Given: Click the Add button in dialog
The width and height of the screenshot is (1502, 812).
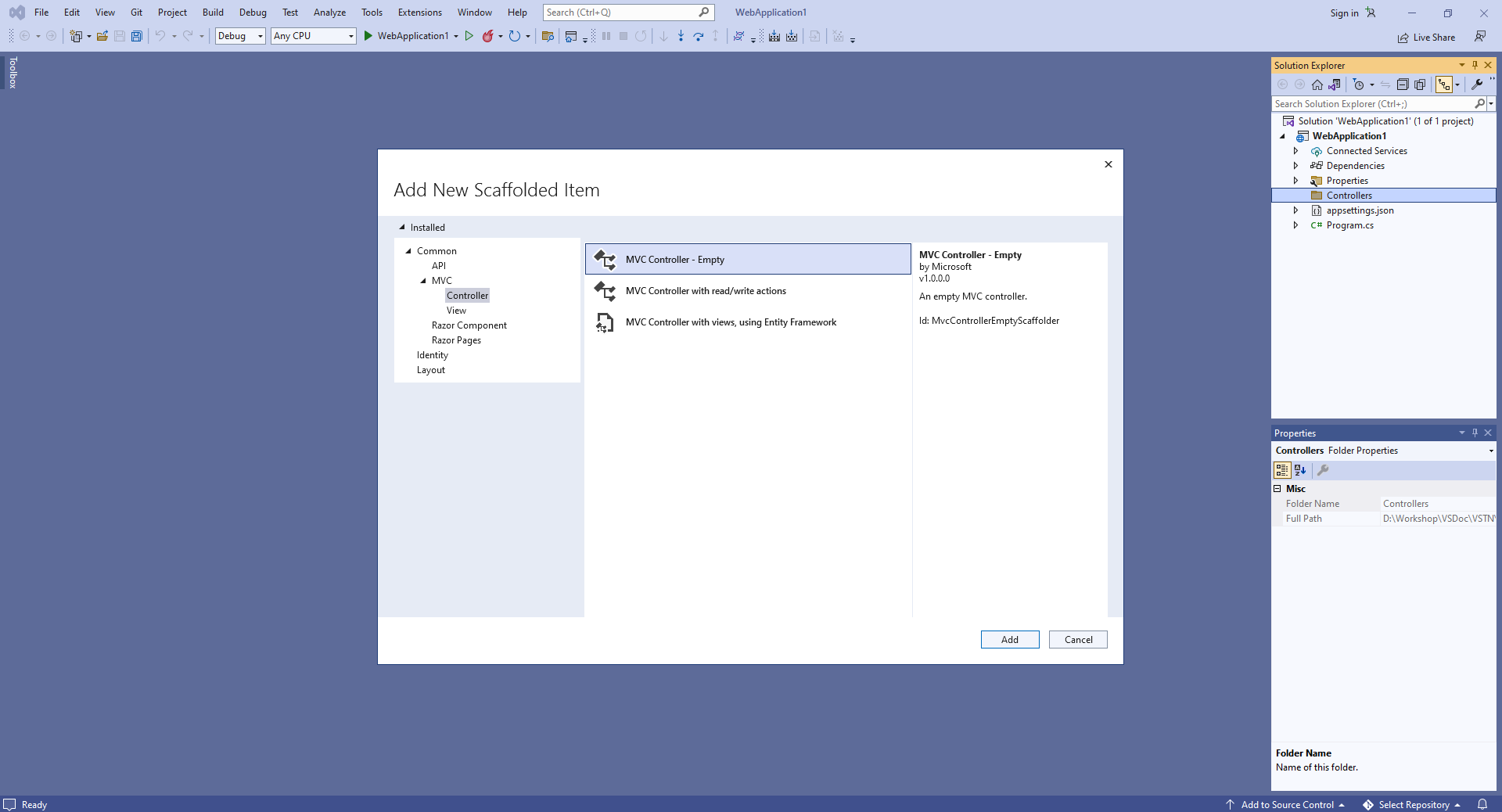Looking at the screenshot, I should coord(1009,640).
